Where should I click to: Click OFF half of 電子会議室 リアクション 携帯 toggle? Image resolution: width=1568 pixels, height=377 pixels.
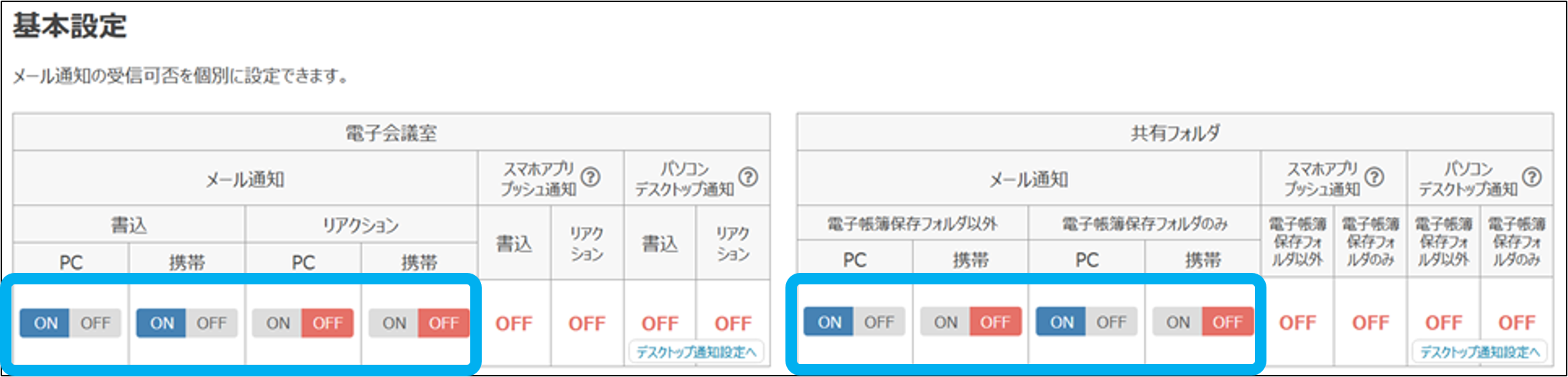[444, 323]
